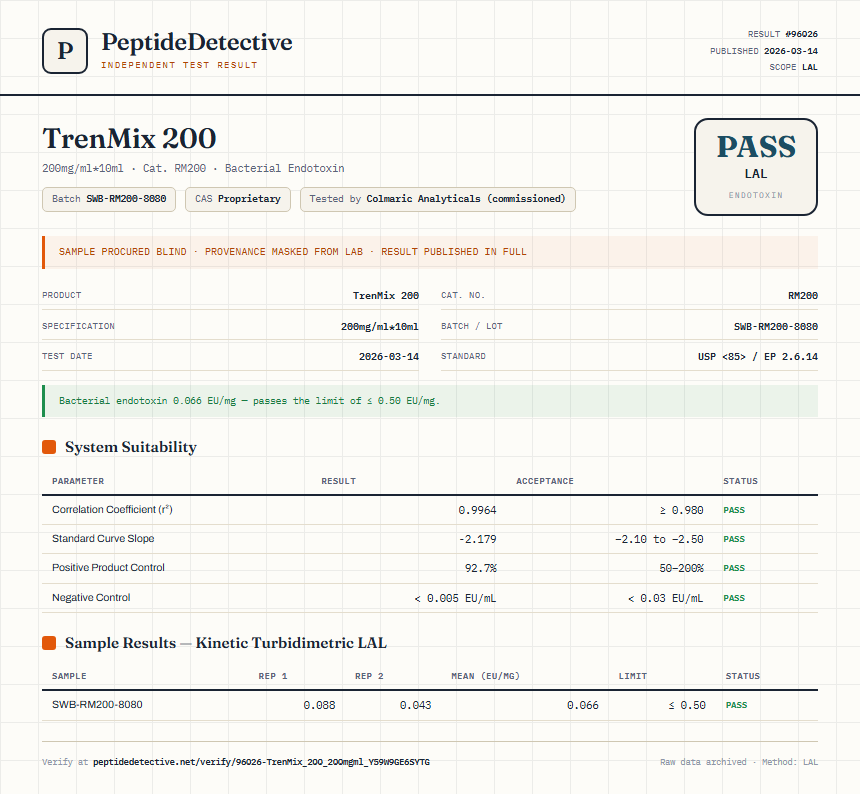Viewport: 860px width, 794px height.
Task: Click the ACCEPTANCE column header
Action: pyautogui.click(x=545, y=481)
